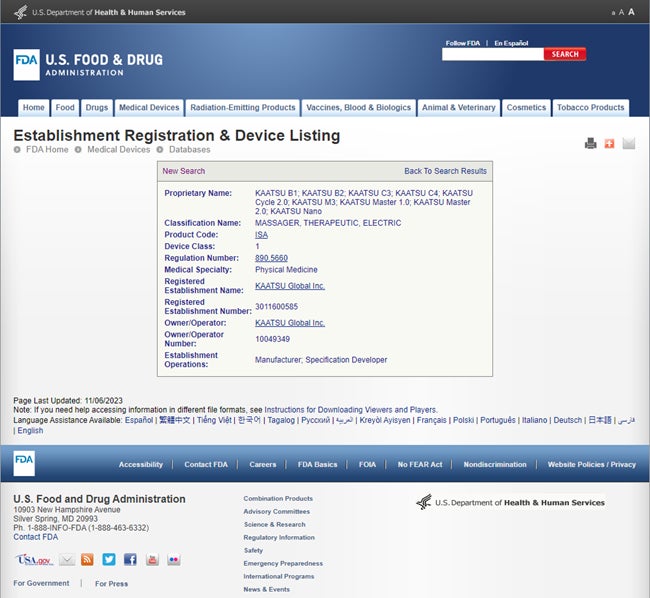Open Accessibility footer link
This screenshot has height=598, width=650.
point(141,465)
